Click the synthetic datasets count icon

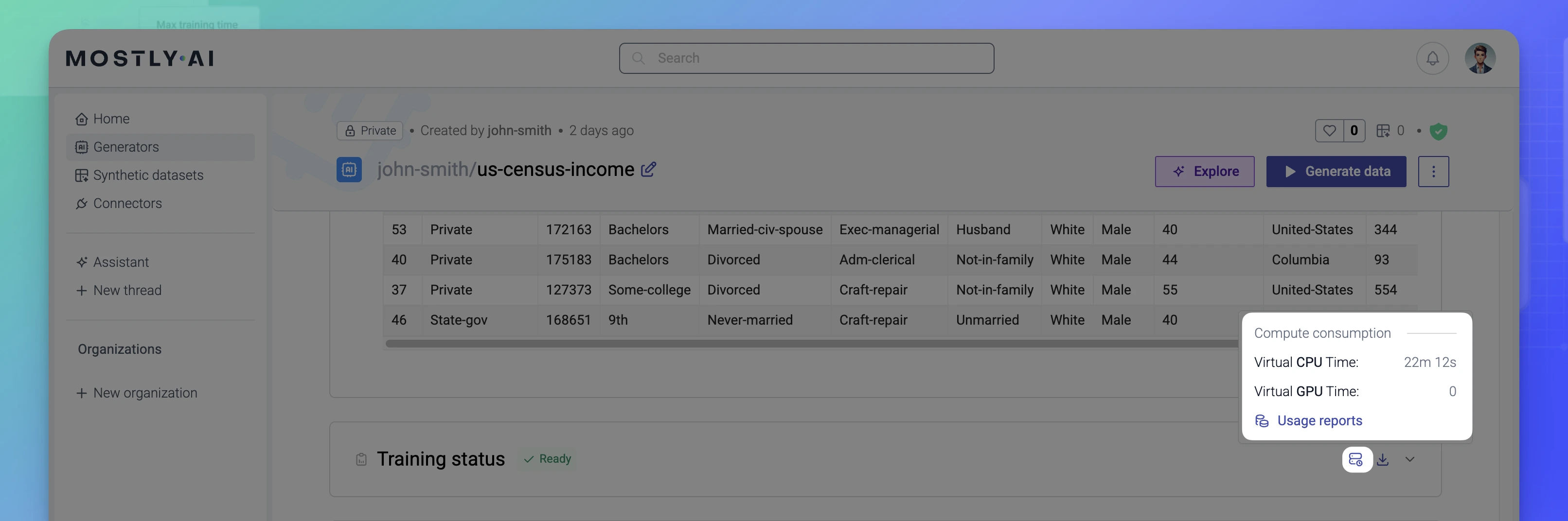[1383, 131]
